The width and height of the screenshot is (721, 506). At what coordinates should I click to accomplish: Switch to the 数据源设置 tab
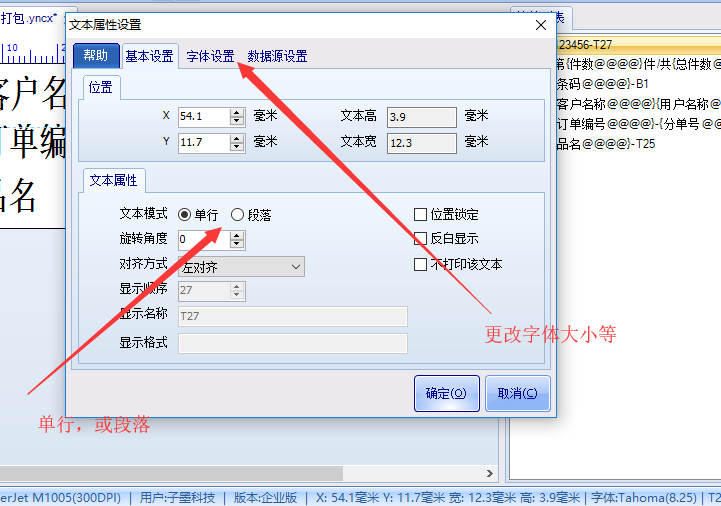pyautogui.click(x=277, y=56)
